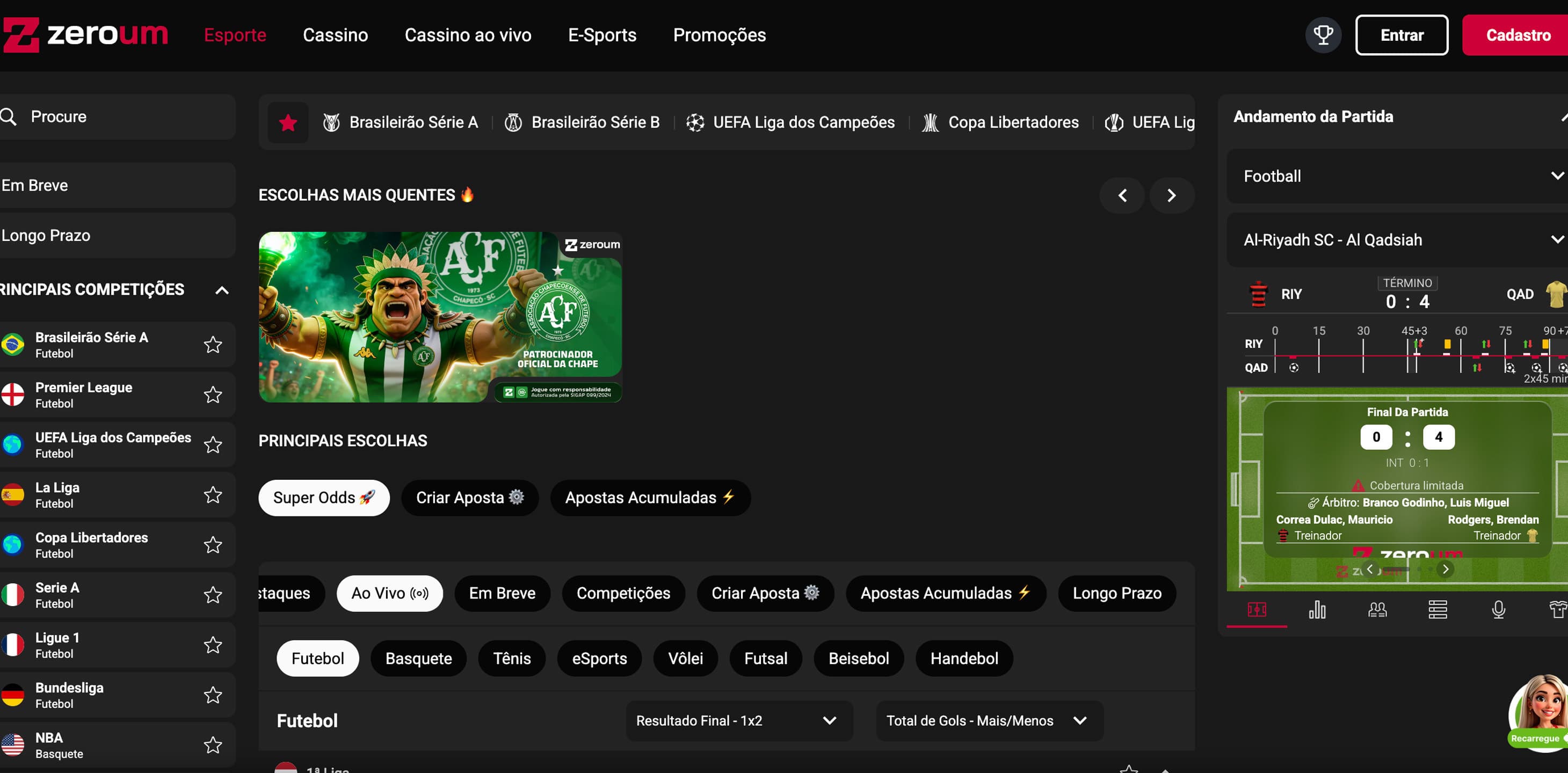Click the Cadastro button
Viewport: 1568px width, 773px height.
[1516, 35]
